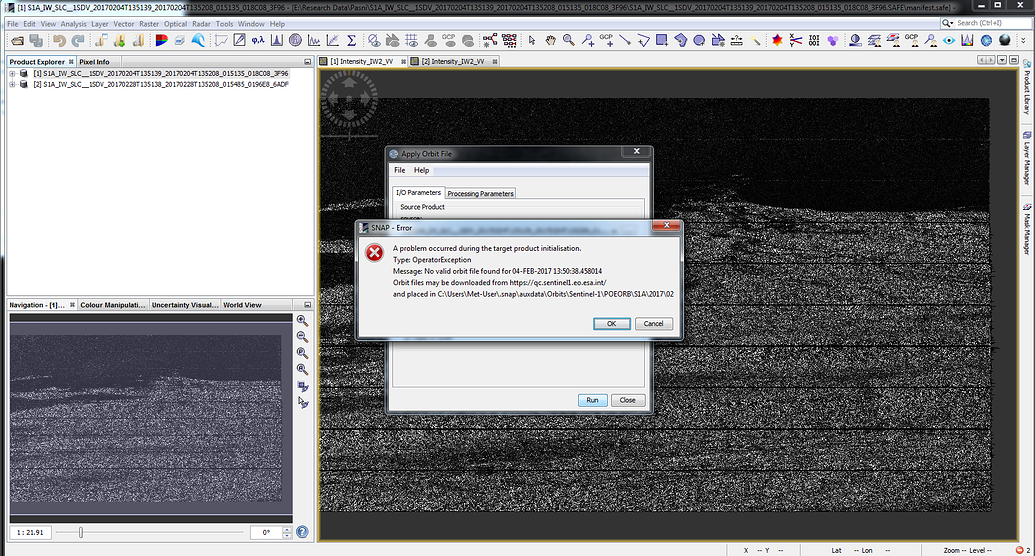Click zoom-in icon in Navigation panel
This screenshot has height=556, width=1035.
[302, 320]
